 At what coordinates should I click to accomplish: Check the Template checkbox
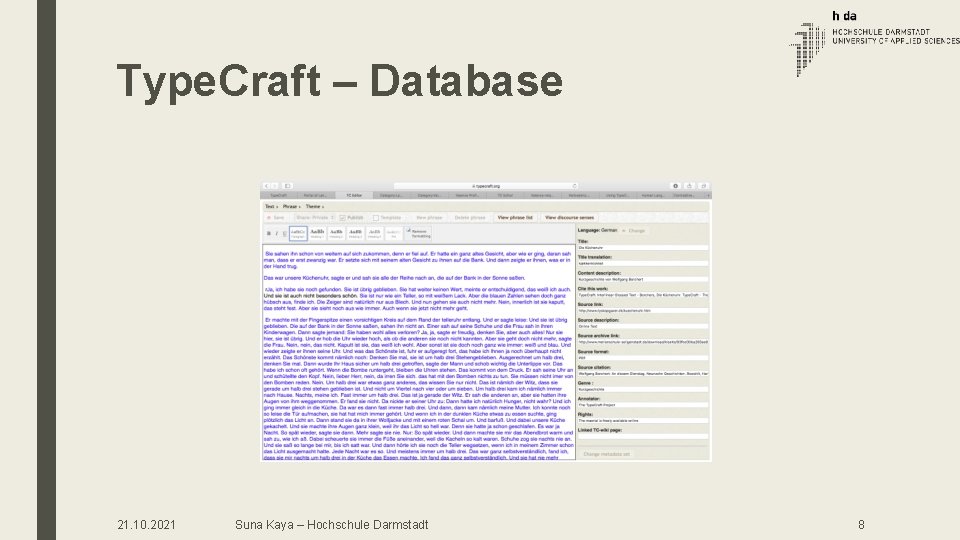376,217
